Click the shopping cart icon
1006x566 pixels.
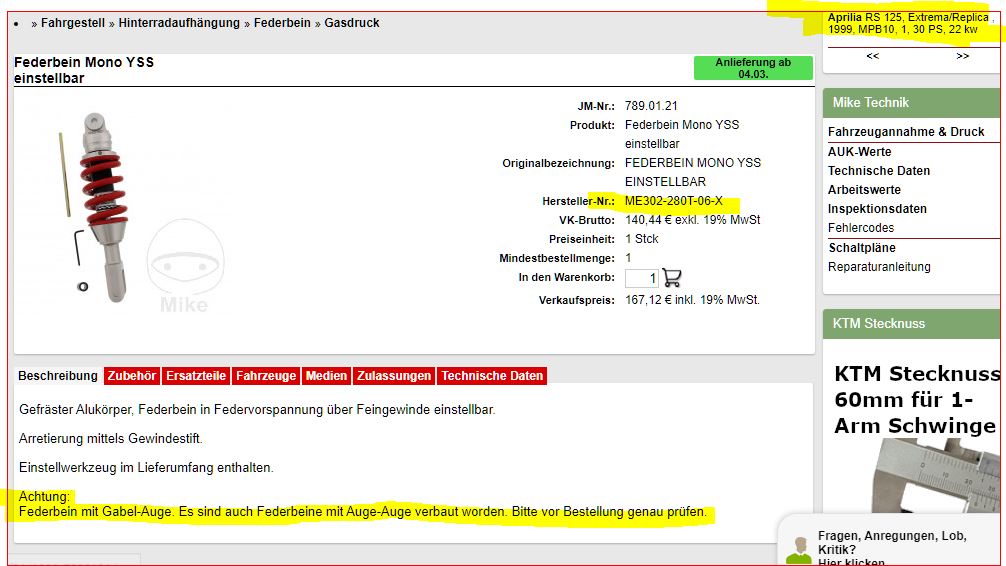pyautogui.click(x=672, y=278)
